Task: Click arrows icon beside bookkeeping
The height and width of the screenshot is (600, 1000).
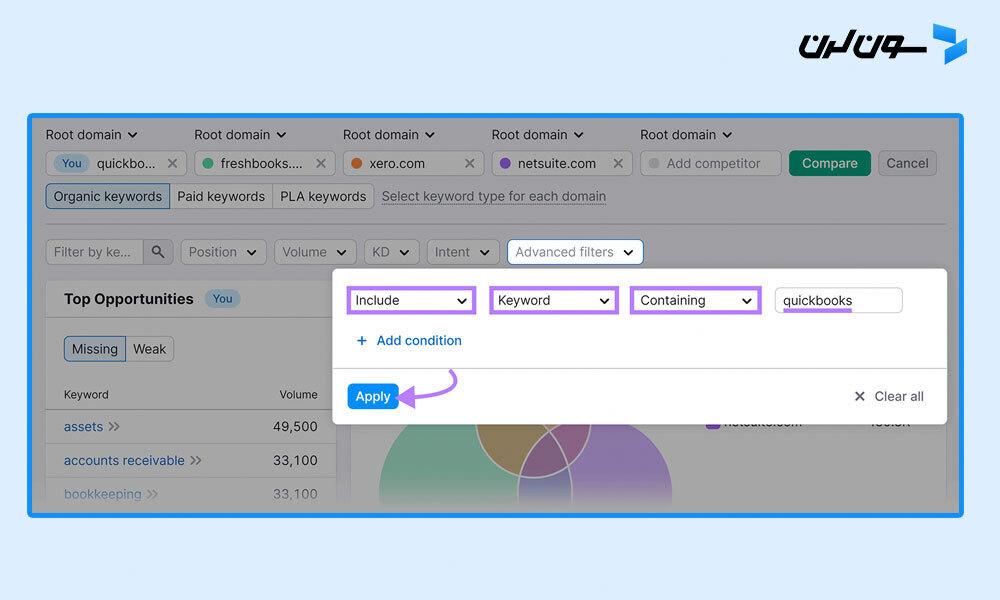Action: click(x=152, y=494)
